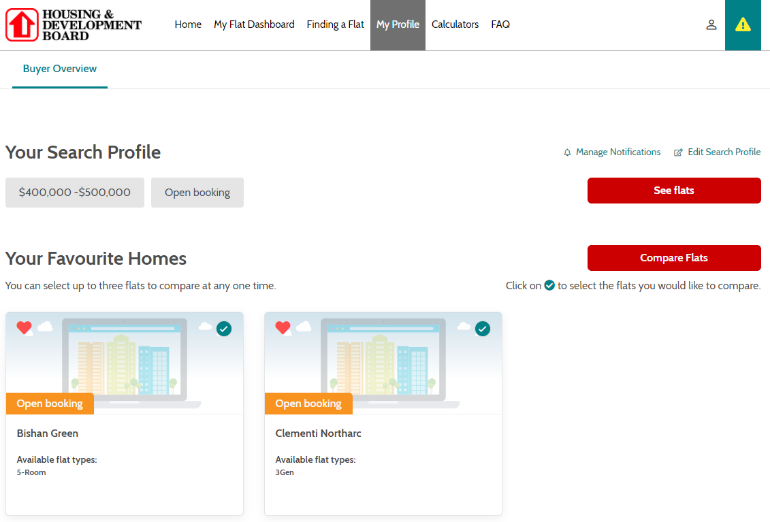Unfavourite Bishan Green via heart icon
The height and width of the screenshot is (522, 770).
(24, 327)
